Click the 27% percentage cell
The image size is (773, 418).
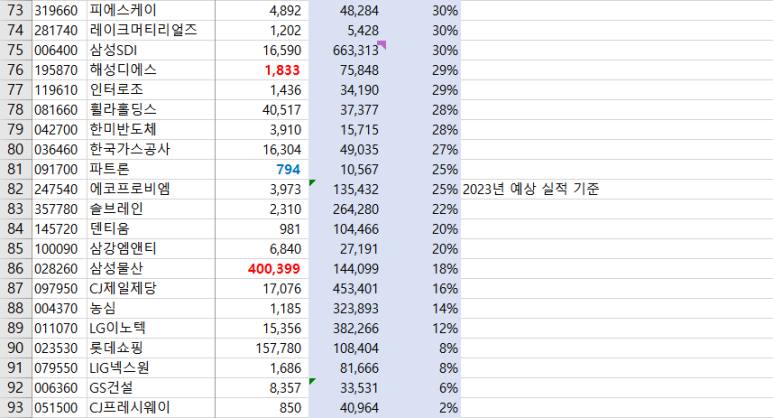coord(423,149)
